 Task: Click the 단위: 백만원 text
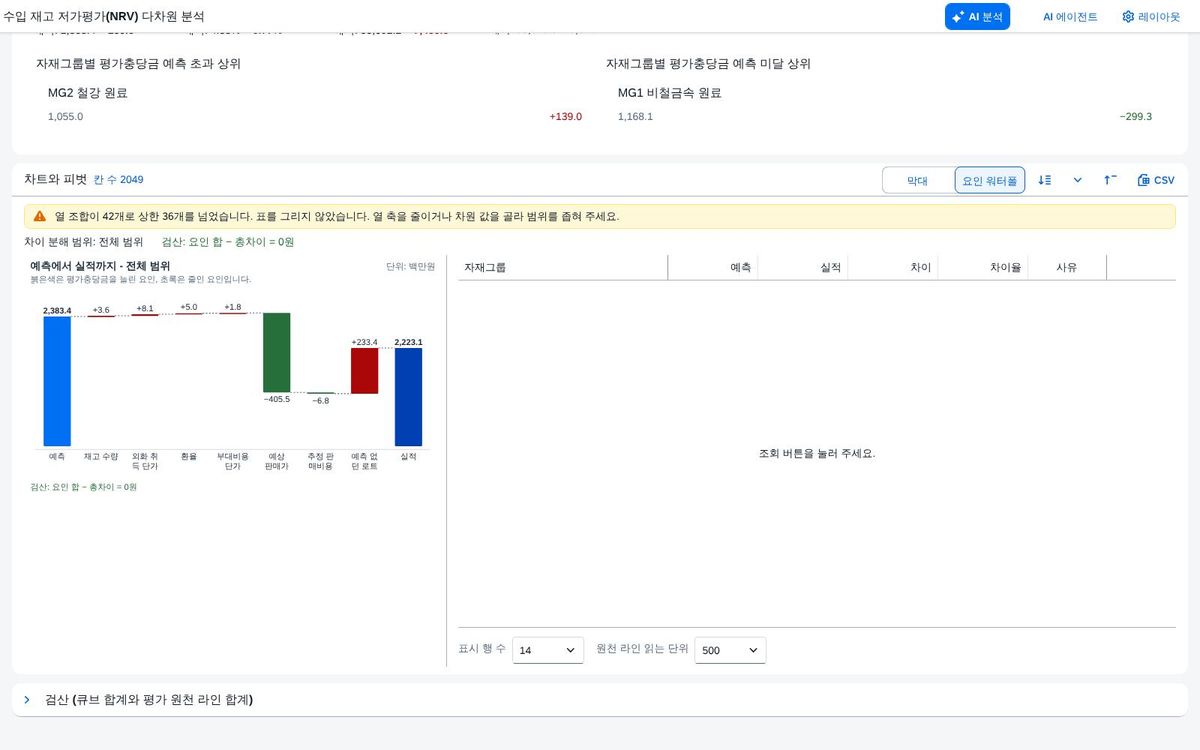pos(410,266)
